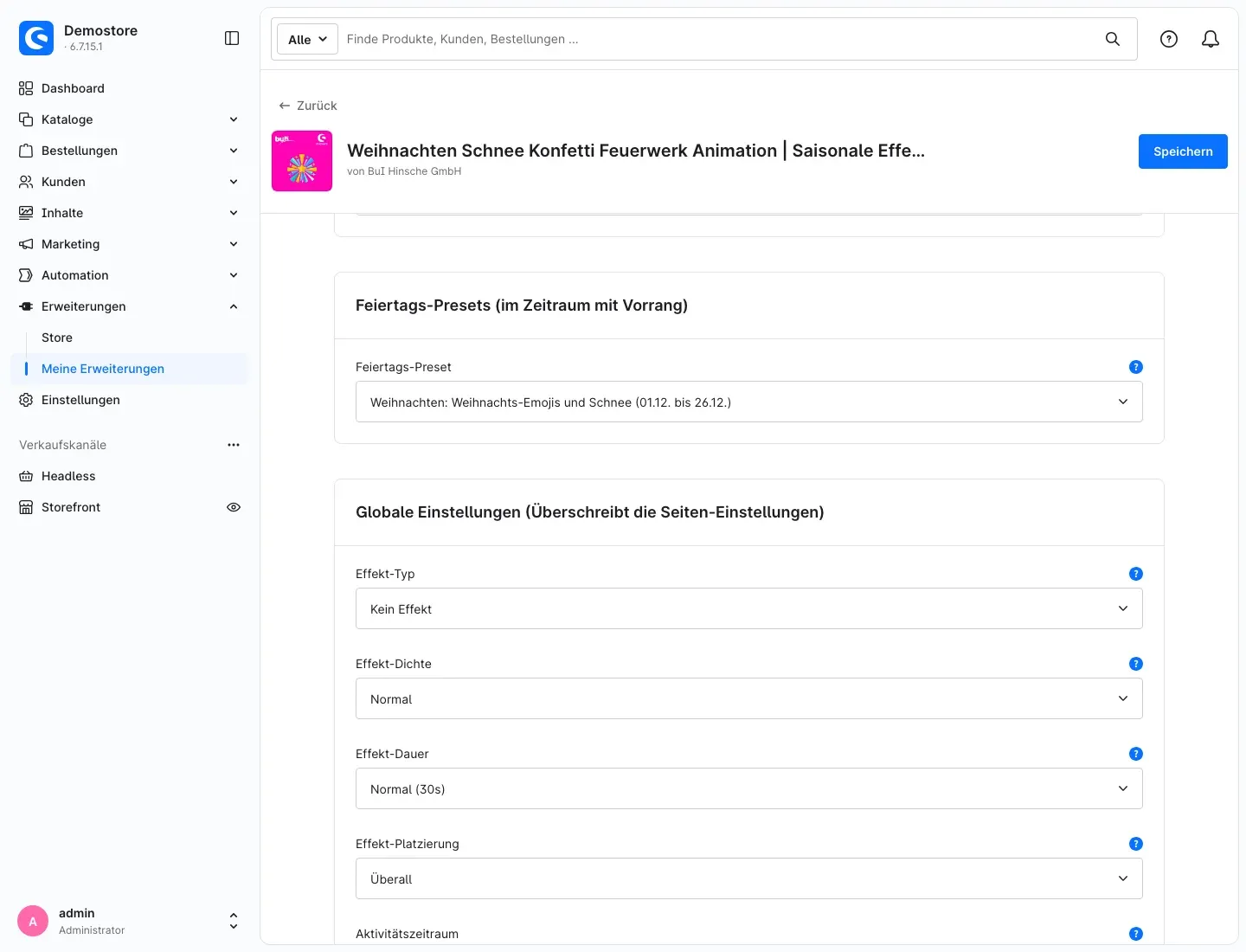Viewport: 1246px width, 952px height.
Task: Click the Shopware logo icon
Action: pyautogui.click(x=36, y=38)
